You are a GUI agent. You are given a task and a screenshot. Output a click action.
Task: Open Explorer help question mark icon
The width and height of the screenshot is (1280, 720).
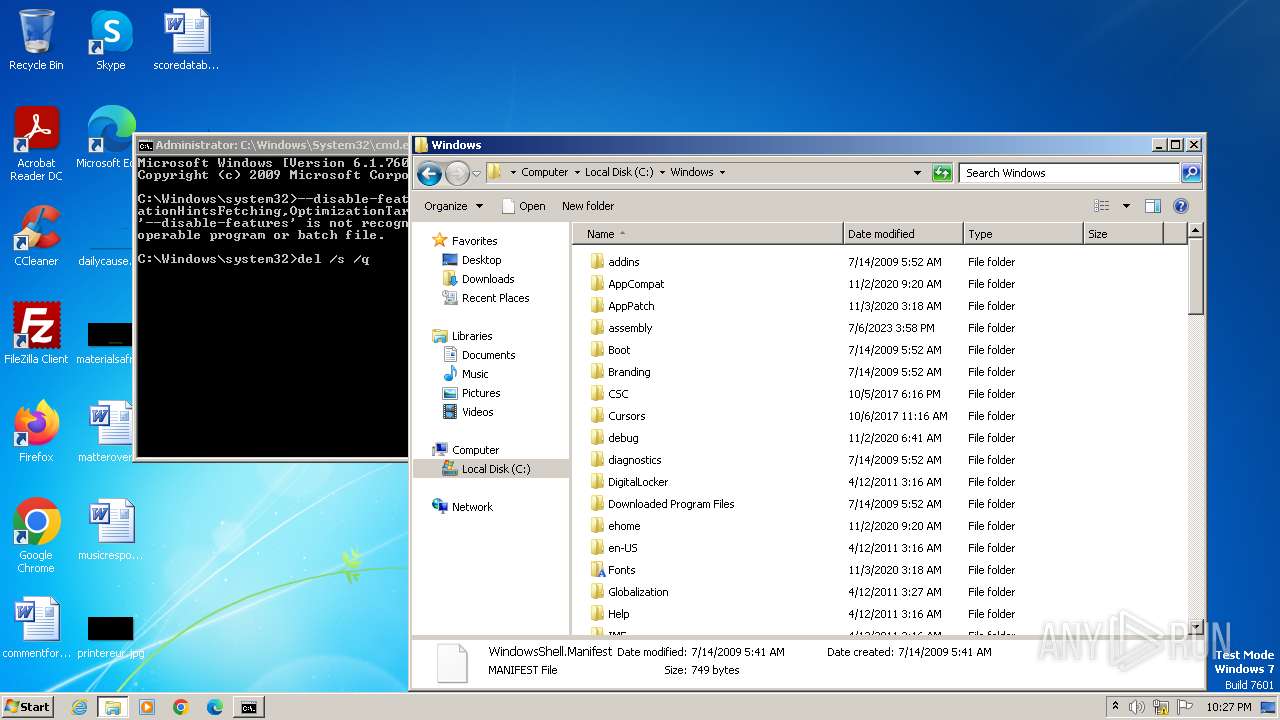tap(1180, 206)
